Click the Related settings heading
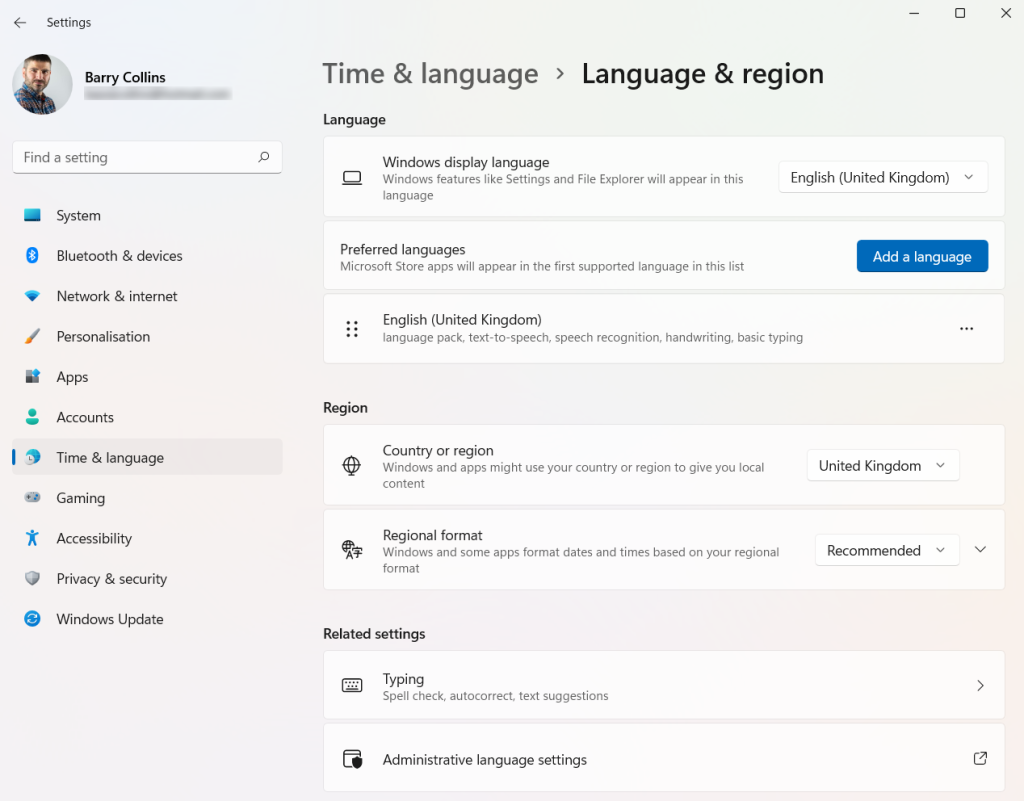Viewport: 1024px width, 801px height. [x=374, y=634]
